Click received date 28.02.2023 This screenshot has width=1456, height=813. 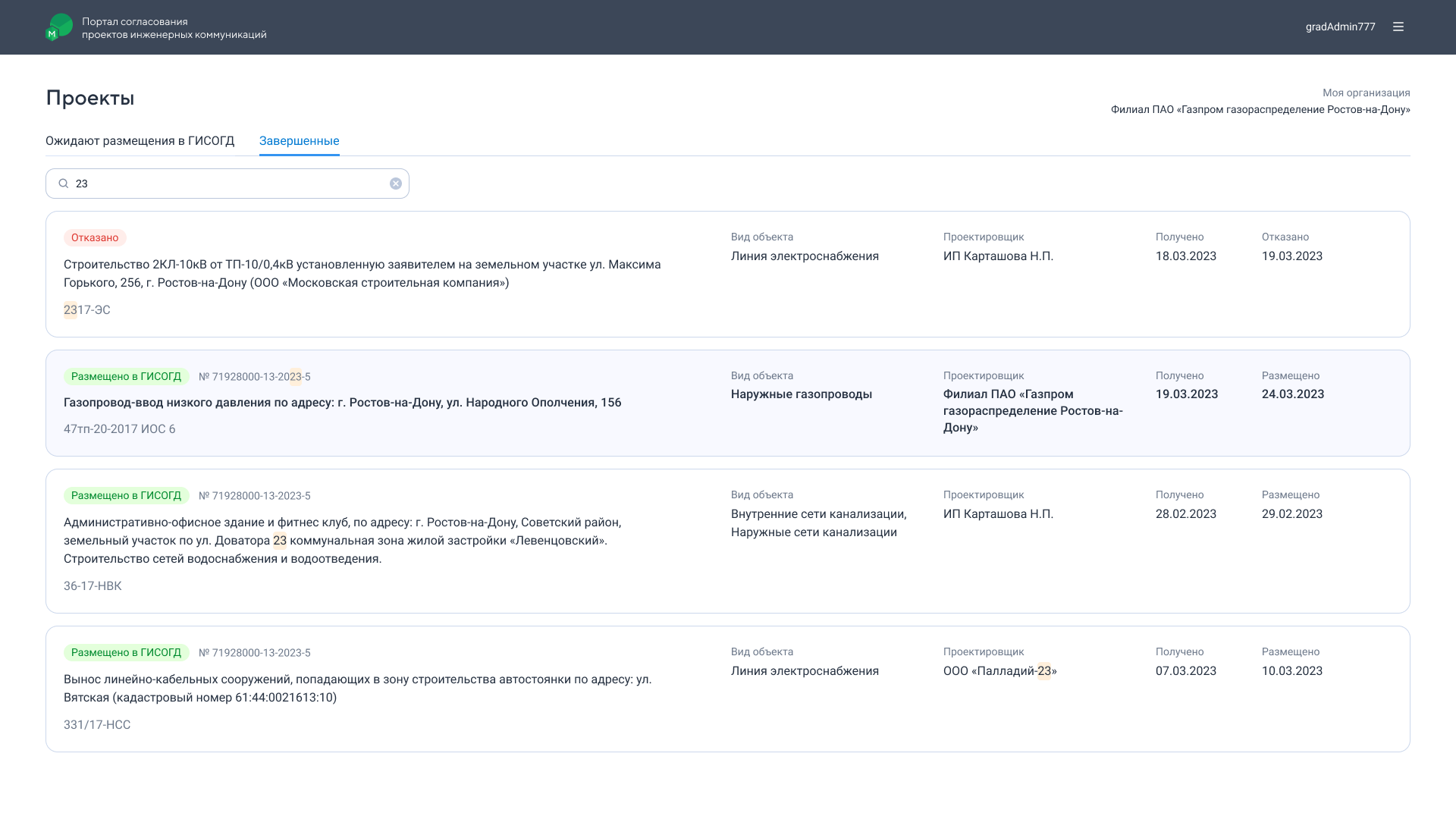[x=1186, y=514]
